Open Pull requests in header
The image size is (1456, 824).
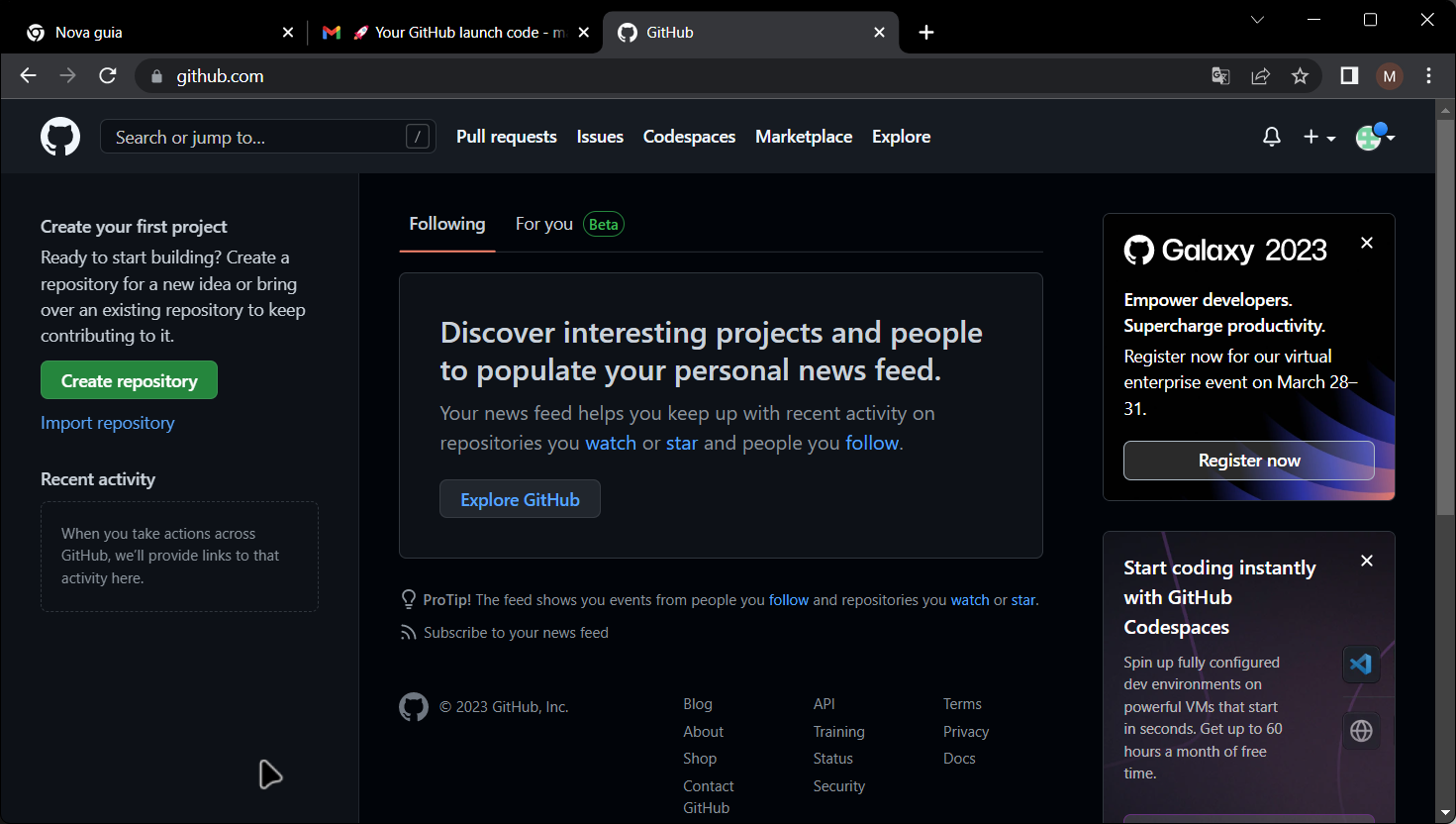pos(507,137)
